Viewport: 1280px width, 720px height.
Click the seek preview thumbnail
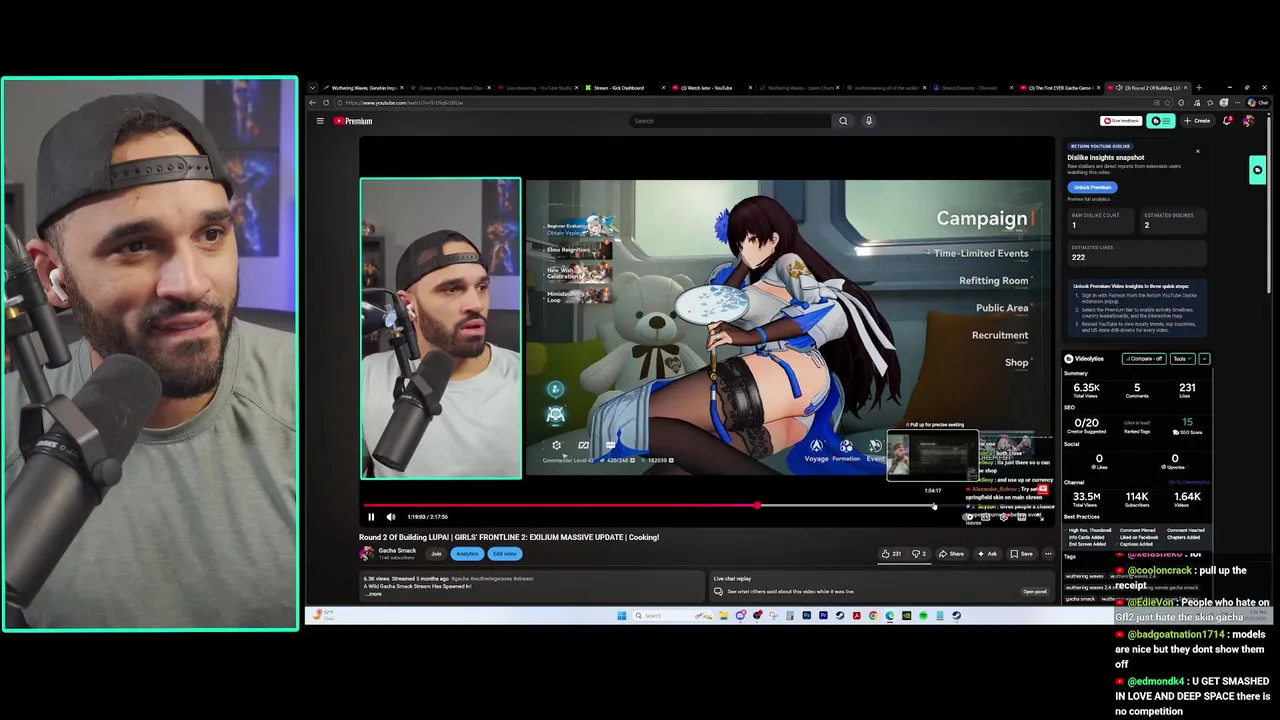[932, 457]
